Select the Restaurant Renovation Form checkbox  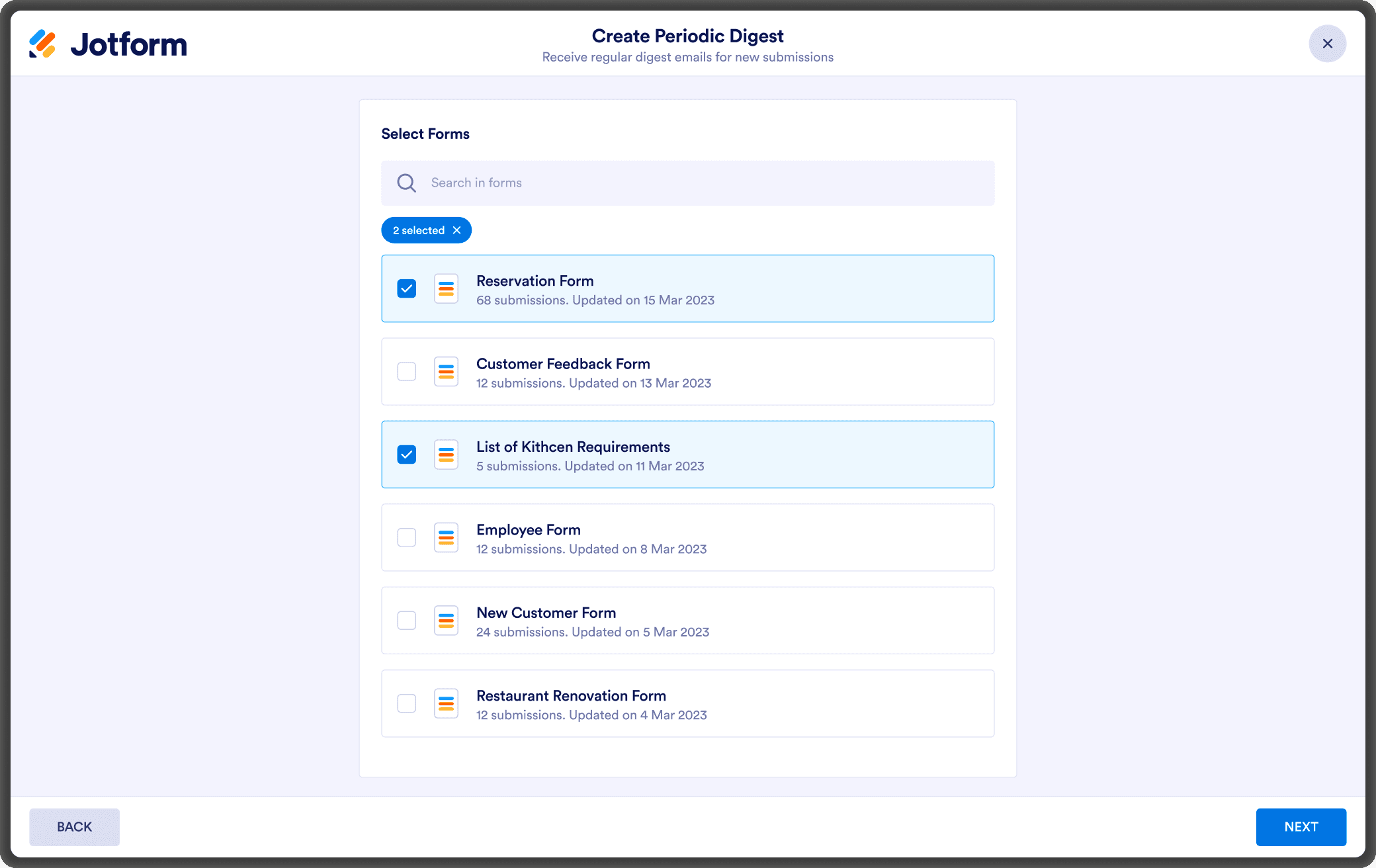(x=407, y=703)
